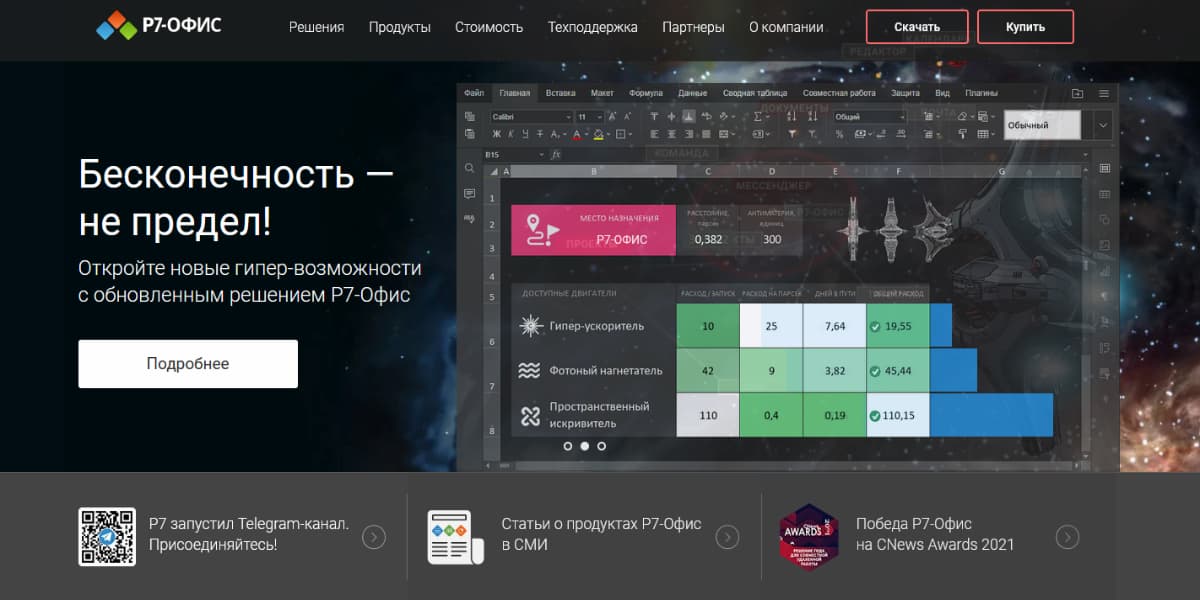Click the Подробнее button
The width and height of the screenshot is (1200, 600).
pyautogui.click(x=188, y=364)
